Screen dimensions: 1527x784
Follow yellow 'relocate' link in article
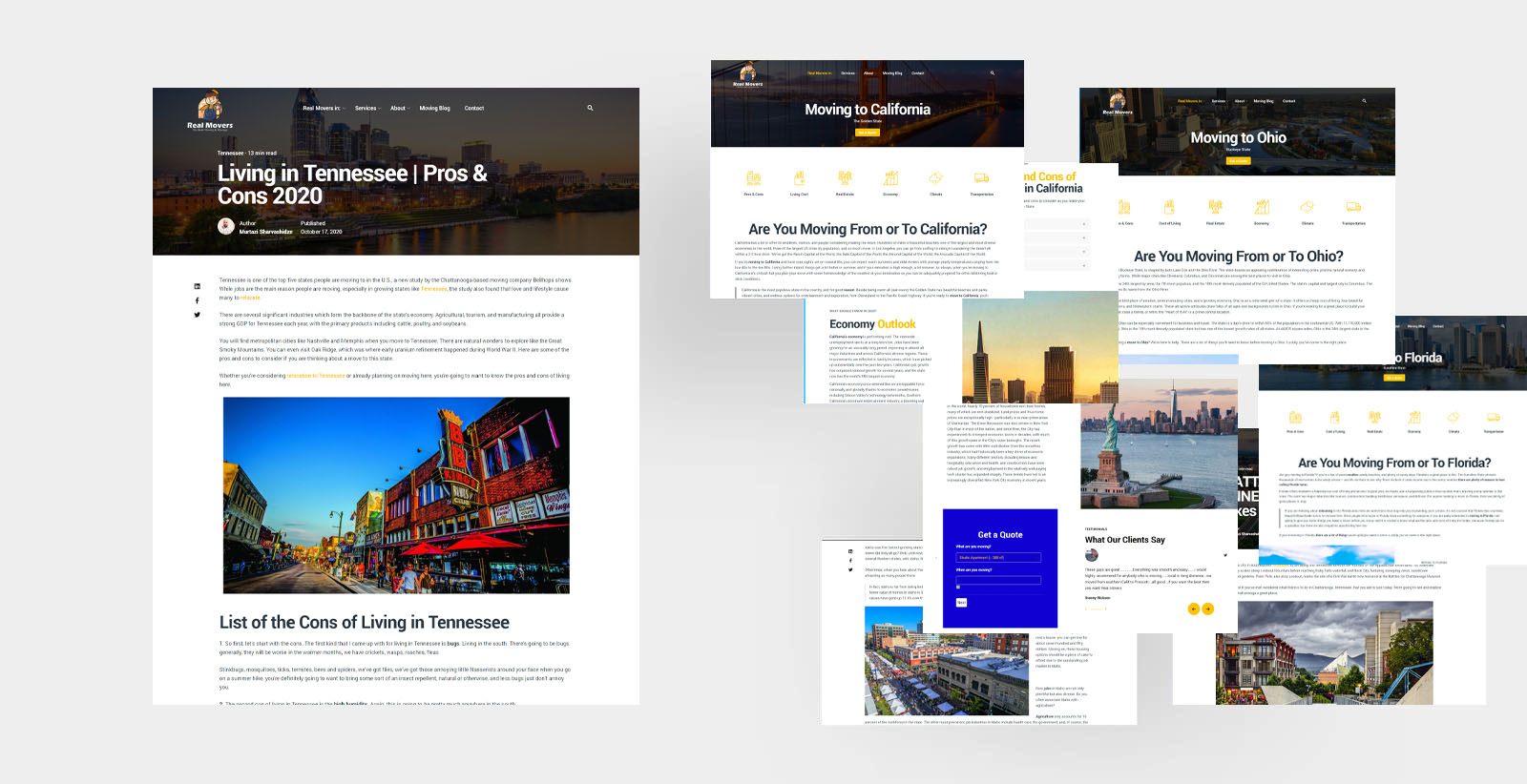tap(250, 298)
